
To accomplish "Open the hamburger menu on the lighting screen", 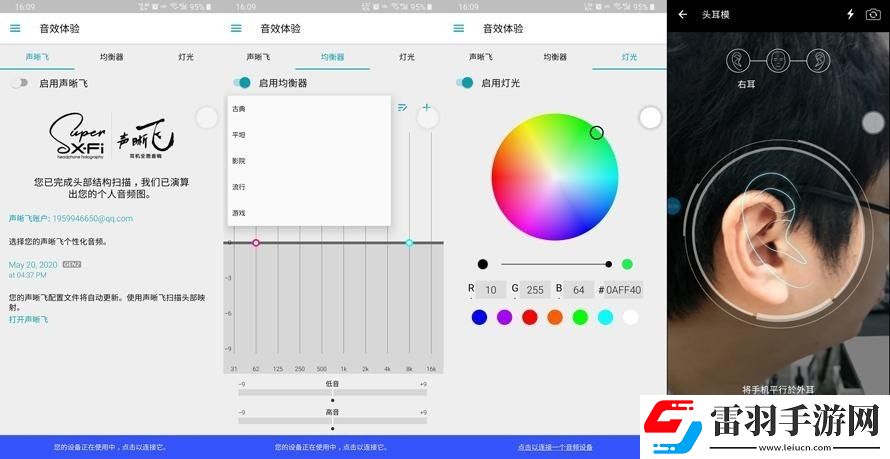I will pos(459,28).
